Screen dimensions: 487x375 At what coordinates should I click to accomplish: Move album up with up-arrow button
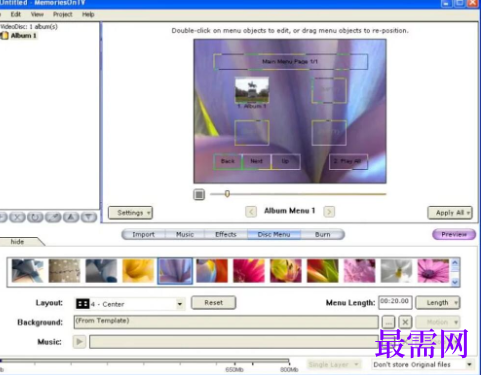click(x=71, y=217)
